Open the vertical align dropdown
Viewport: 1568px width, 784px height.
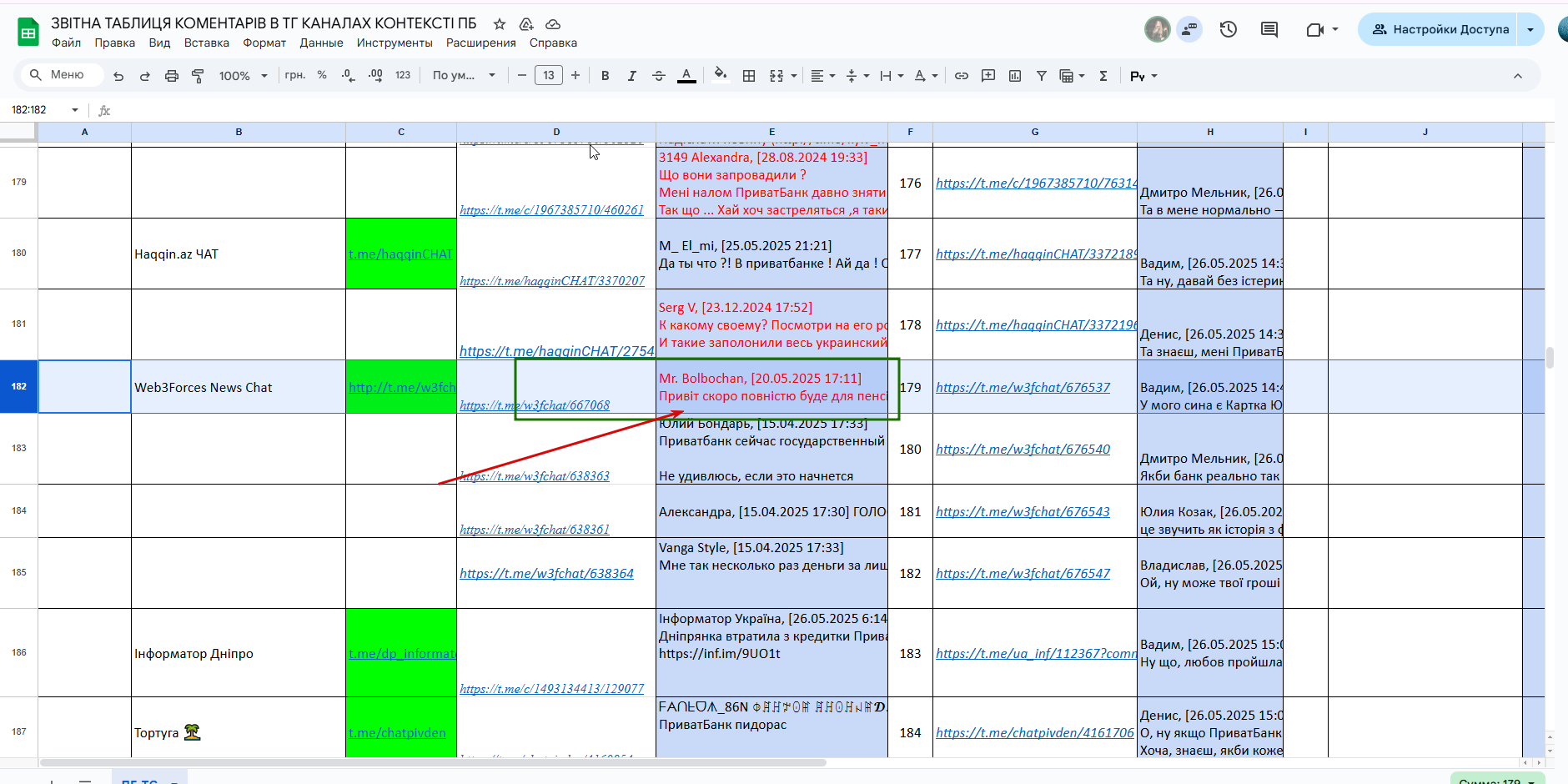pos(857,76)
